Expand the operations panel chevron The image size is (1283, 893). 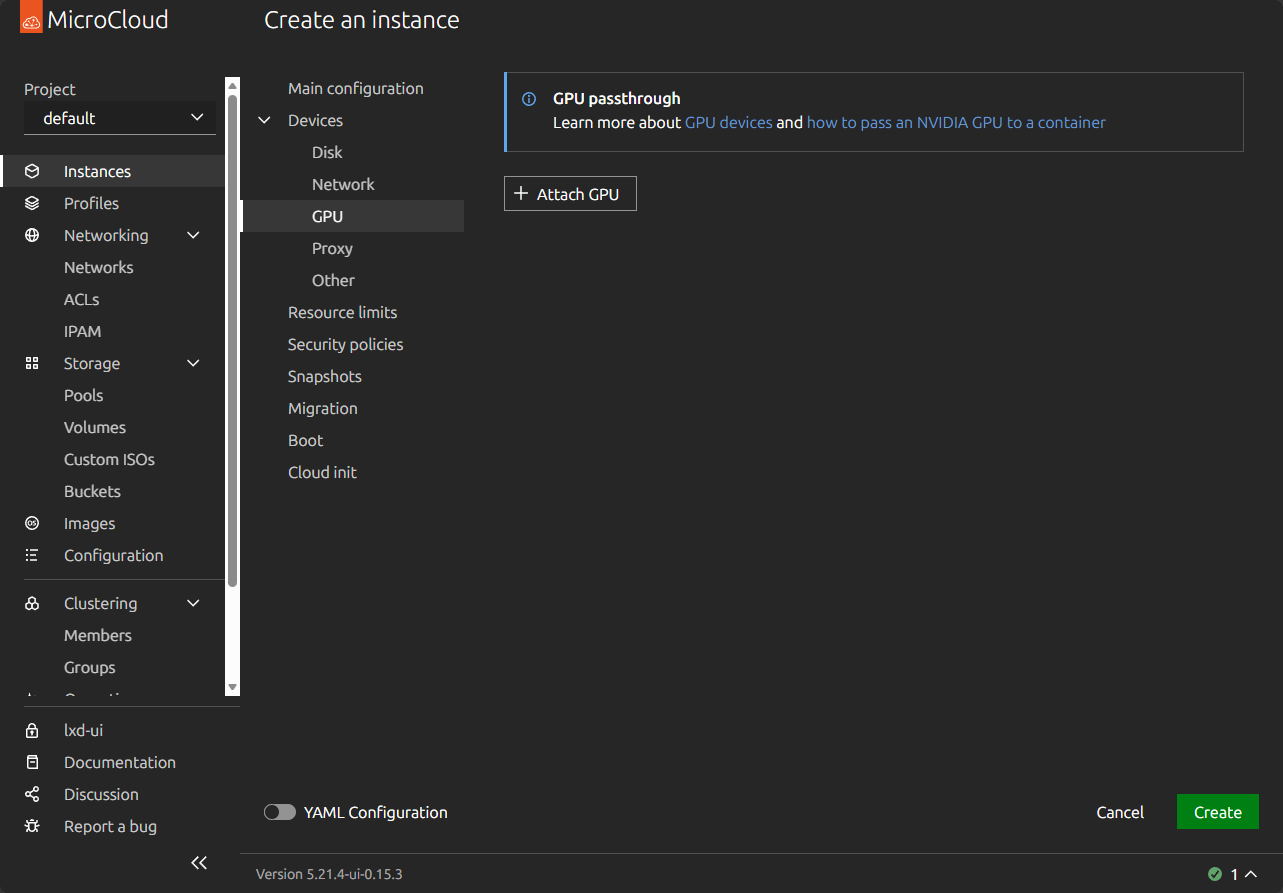point(1251,874)
